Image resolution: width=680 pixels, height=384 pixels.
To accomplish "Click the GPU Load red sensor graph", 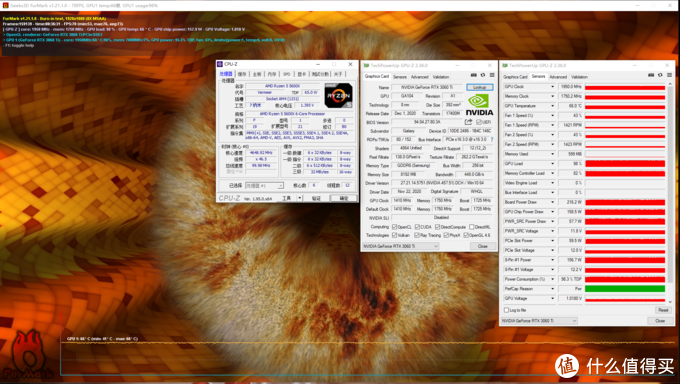I will (625, 164).
